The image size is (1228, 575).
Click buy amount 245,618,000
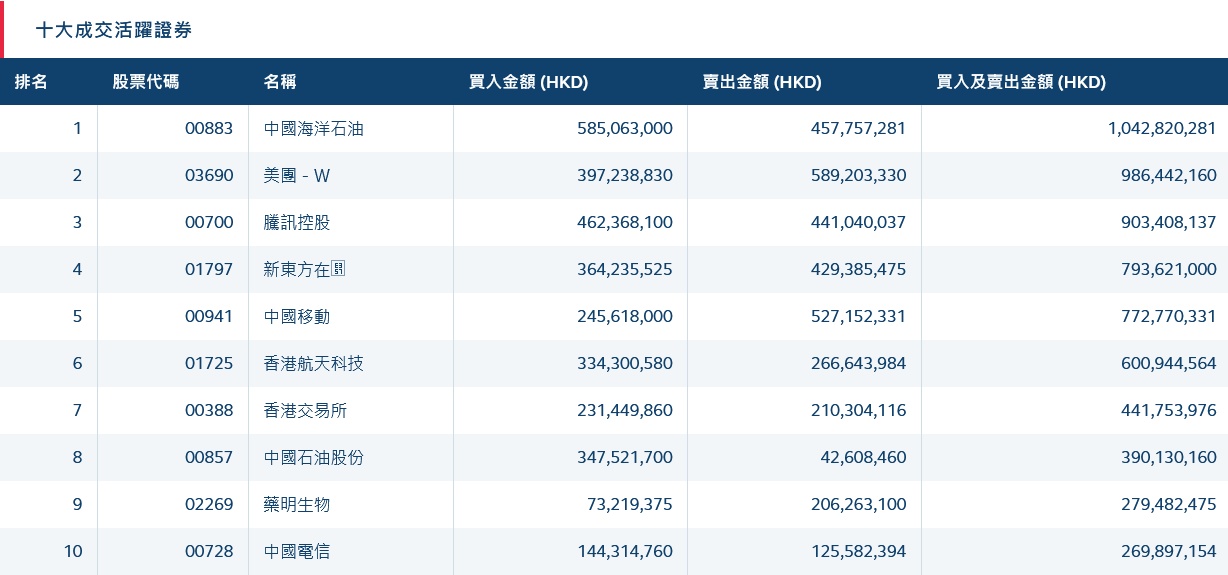(x=625, y=316)
